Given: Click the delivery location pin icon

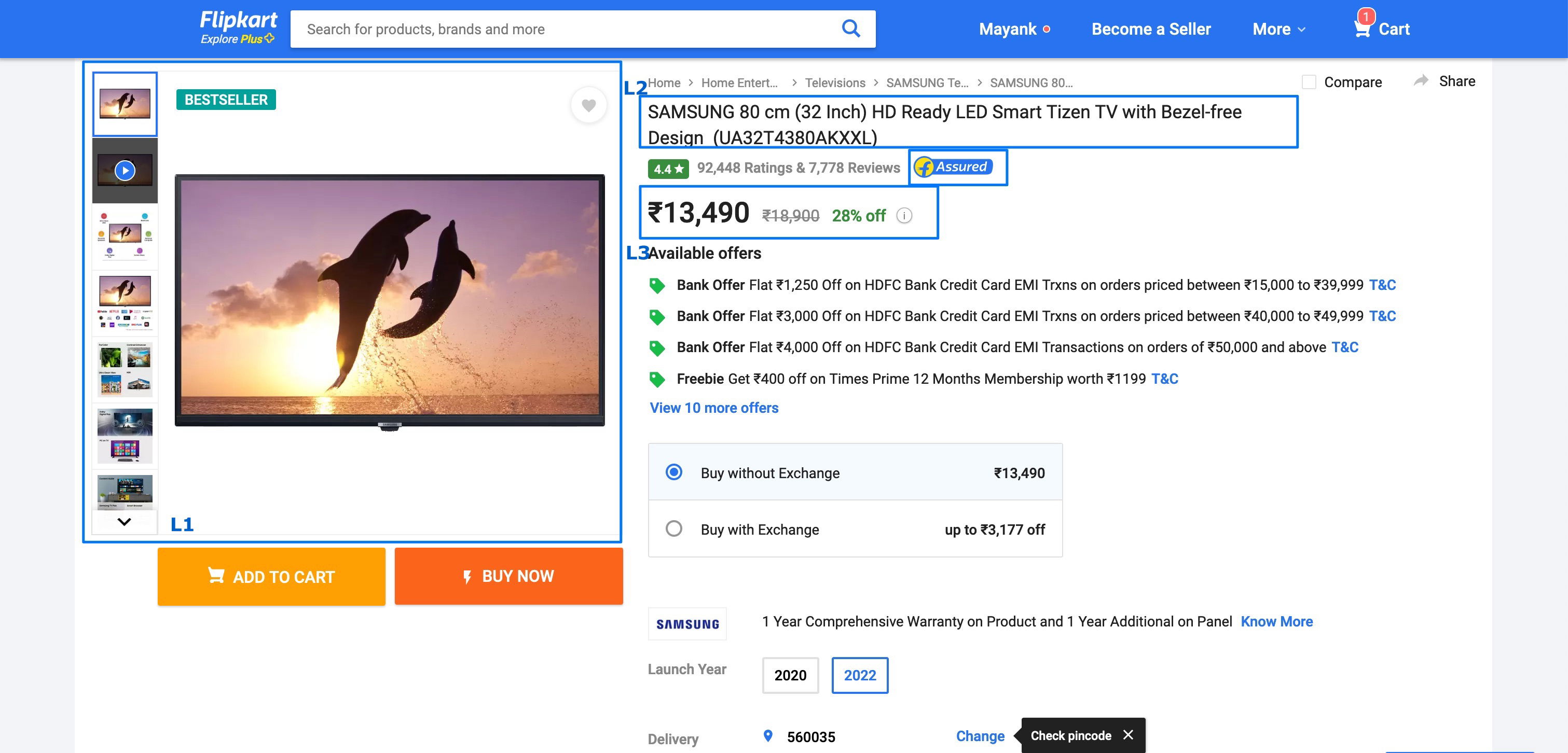Looking at the screenshot, I should [768, 736].
